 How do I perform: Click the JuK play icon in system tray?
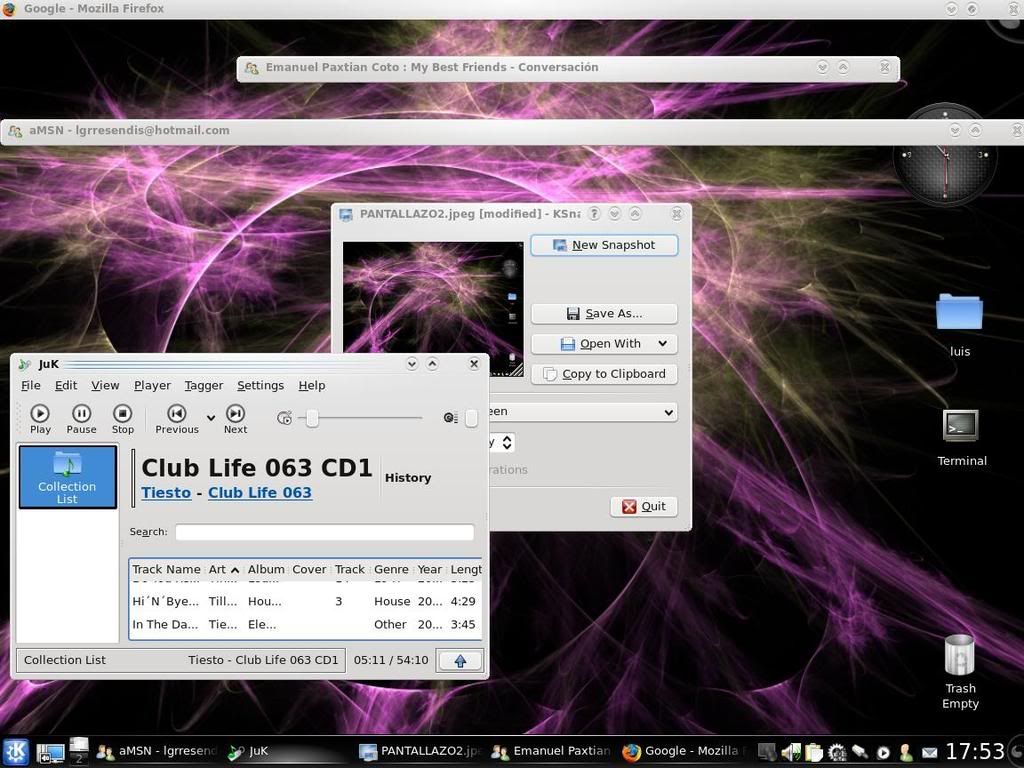coord(883,753)
